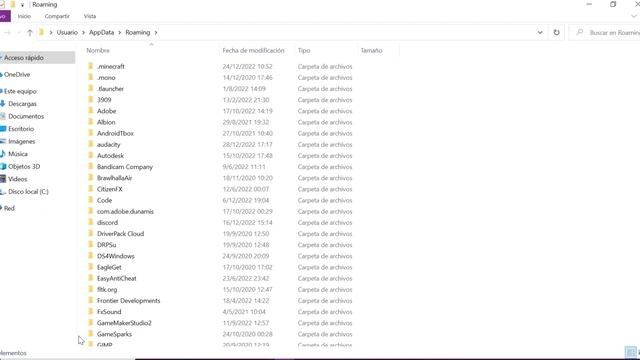Open Disco local (C:) in navigation pane
The width and height of the screenshot is (640, 360).
[28, 191]
